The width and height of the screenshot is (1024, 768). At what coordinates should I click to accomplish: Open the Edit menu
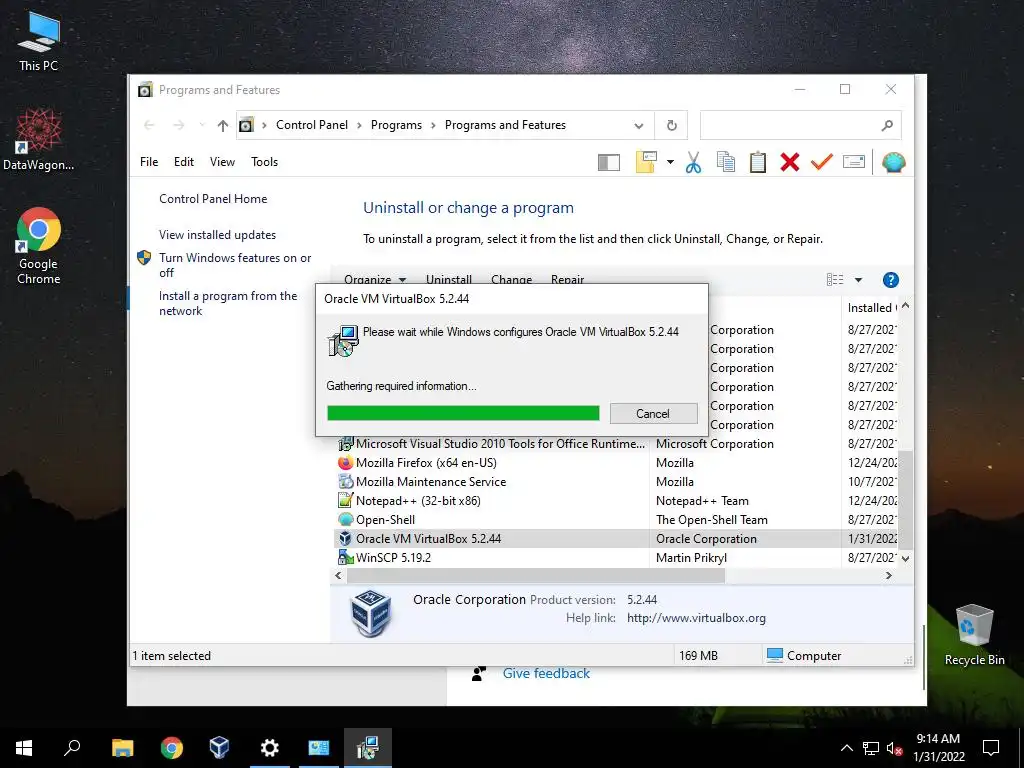coord(184,162)
